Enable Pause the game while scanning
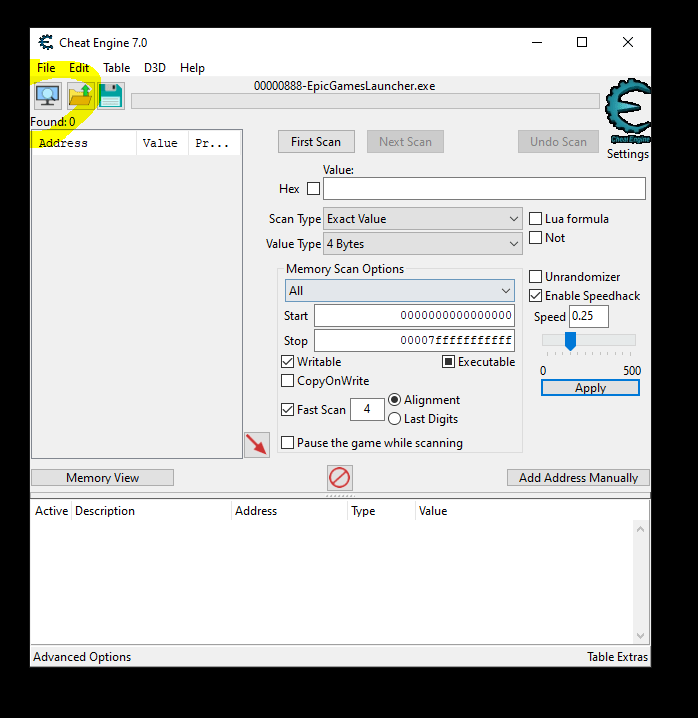Screen dimensions: 698x718 pyautogui.click(x=288, y=443)
